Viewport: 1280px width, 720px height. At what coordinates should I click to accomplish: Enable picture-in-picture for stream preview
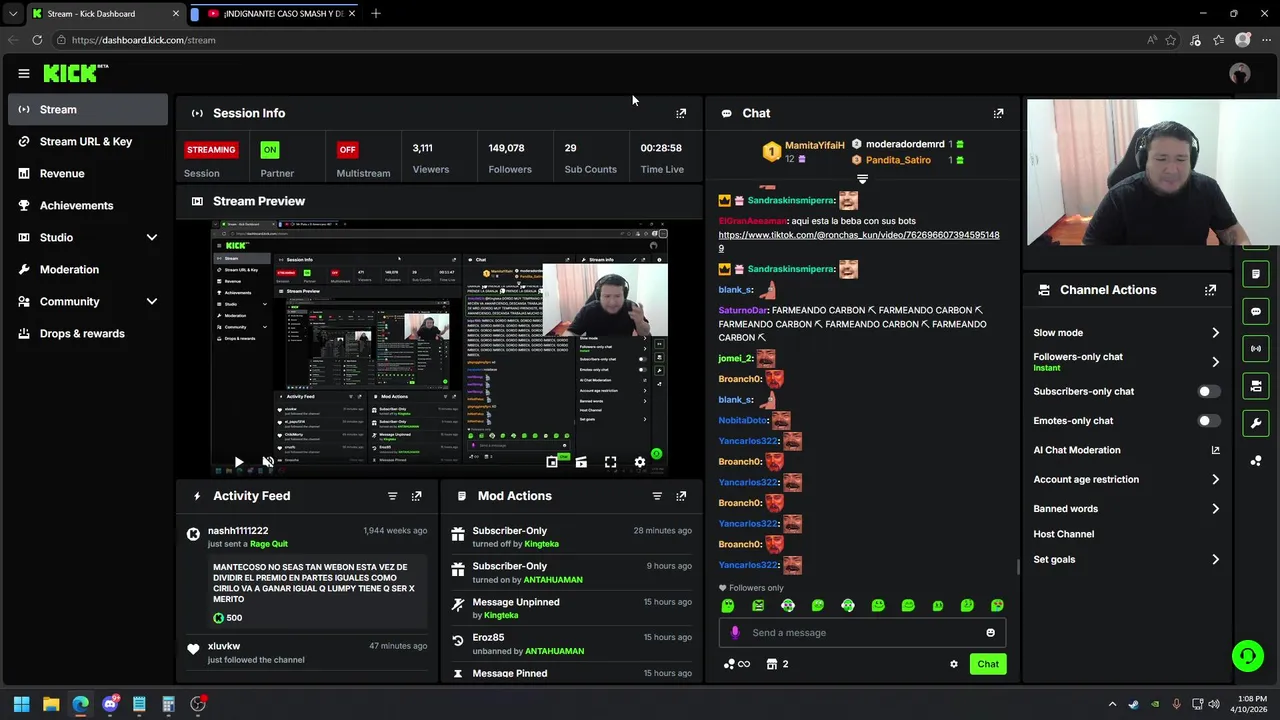[x=551, y=462]
